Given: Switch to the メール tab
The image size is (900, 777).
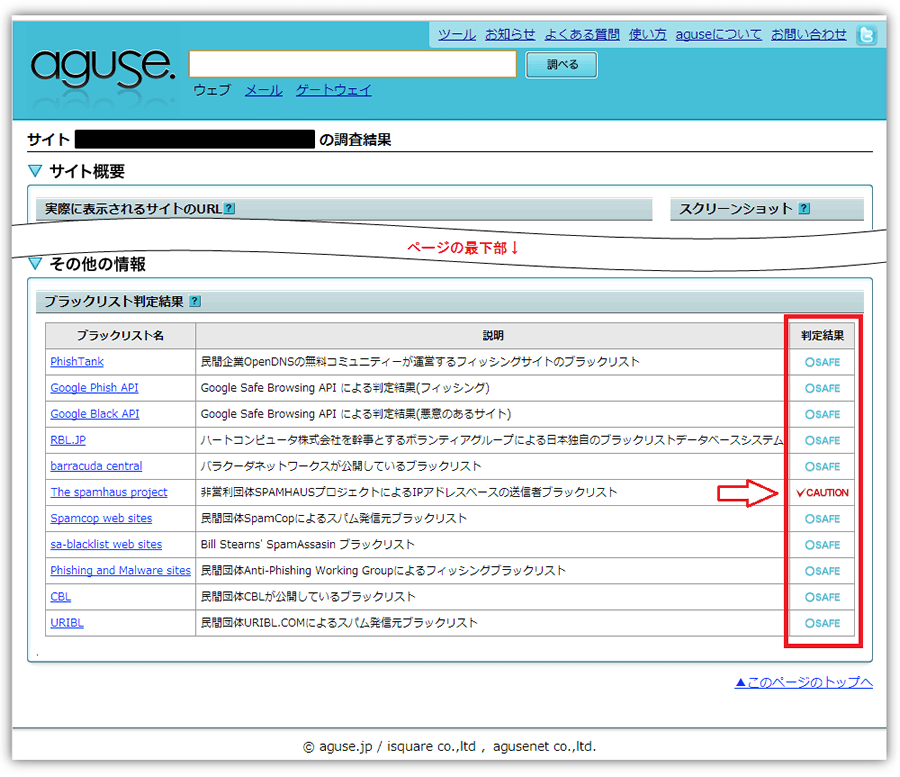Looking at the screenshot, I should [x=263, y=90].
